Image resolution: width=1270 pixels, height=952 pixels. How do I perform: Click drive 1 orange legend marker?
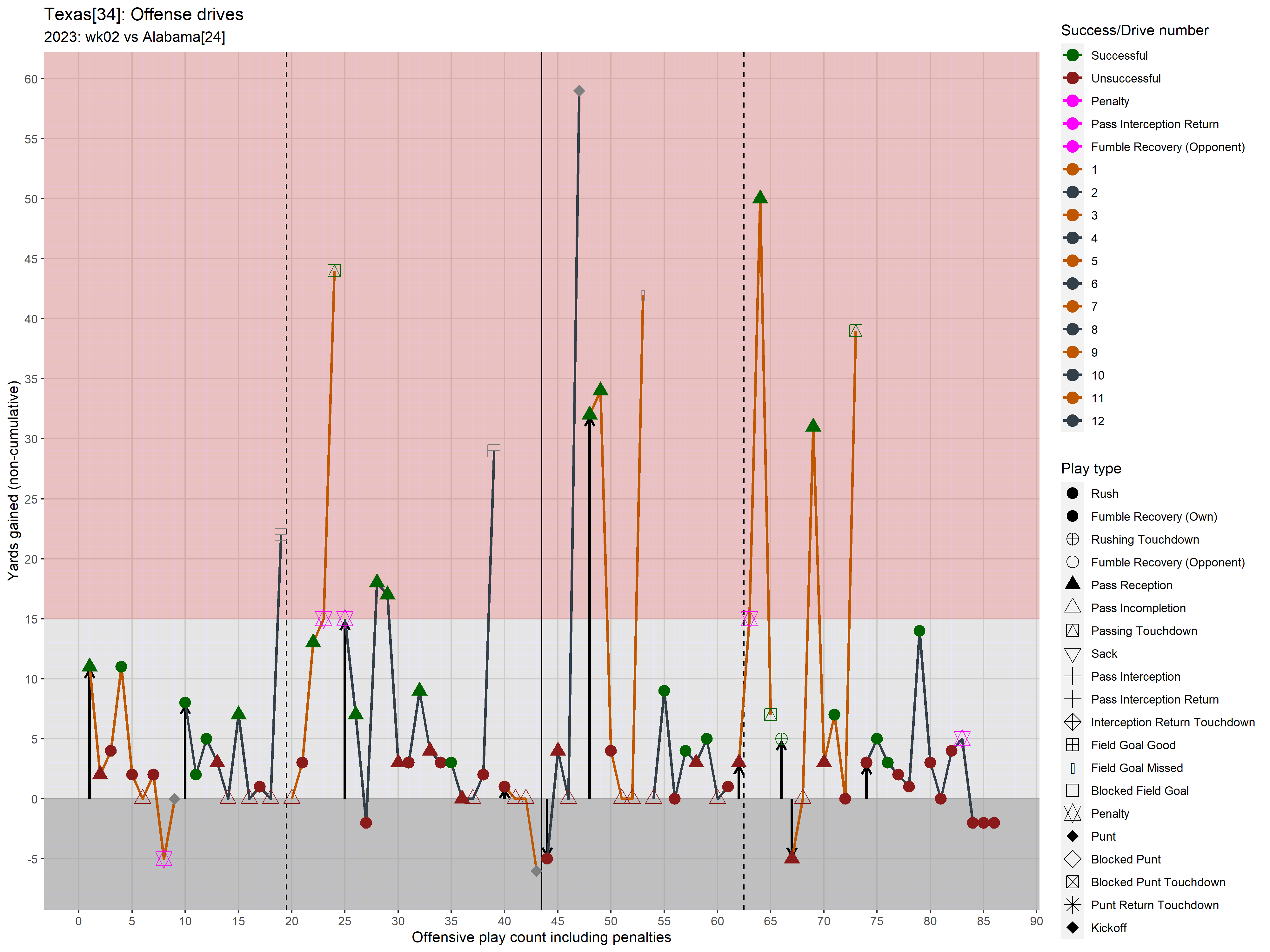click(1072, 169)
